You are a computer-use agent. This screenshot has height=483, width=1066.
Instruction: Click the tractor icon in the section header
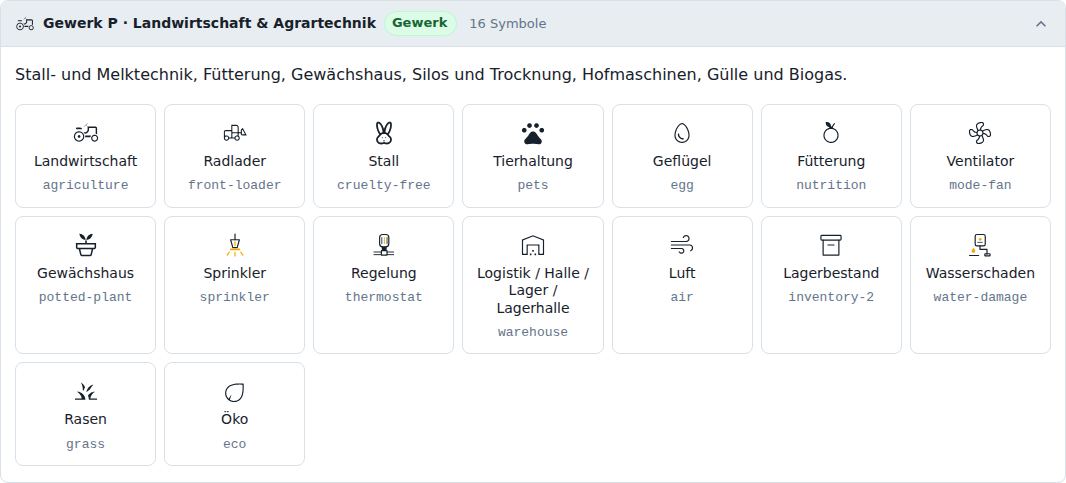(x=25, y=24)
